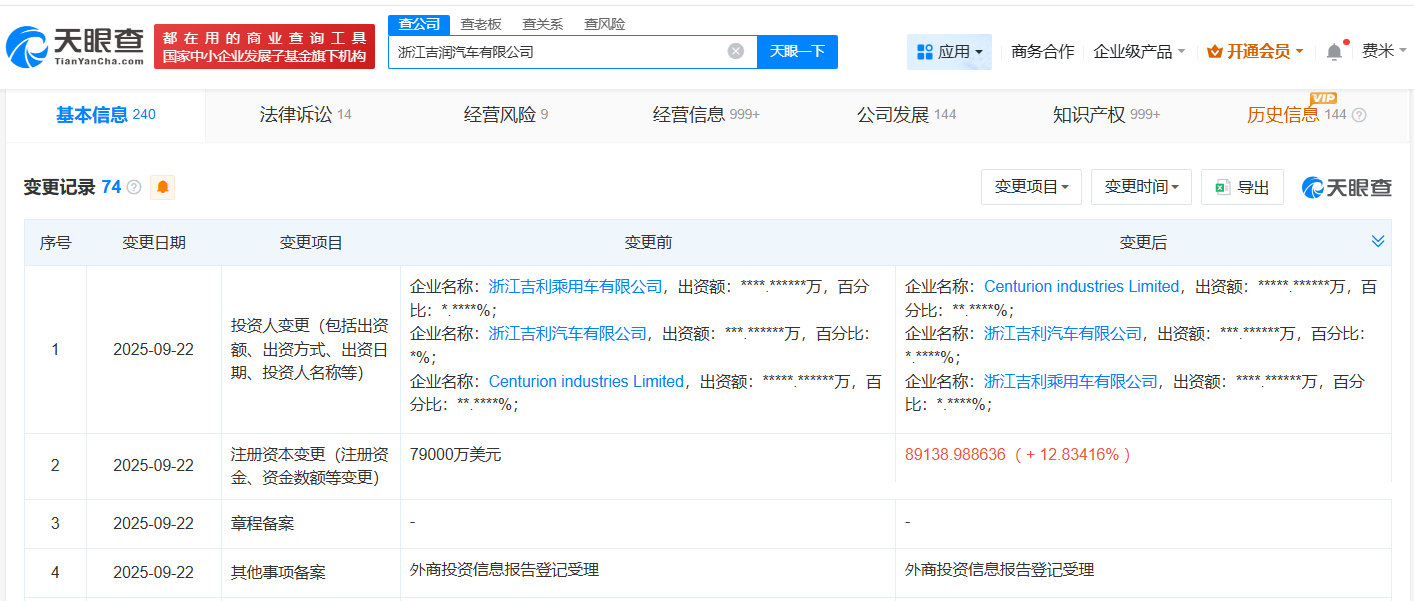This screenshot has height=601, width=1414.
Task: Open notifications with the bell icon
Action: click(1335, 51)
